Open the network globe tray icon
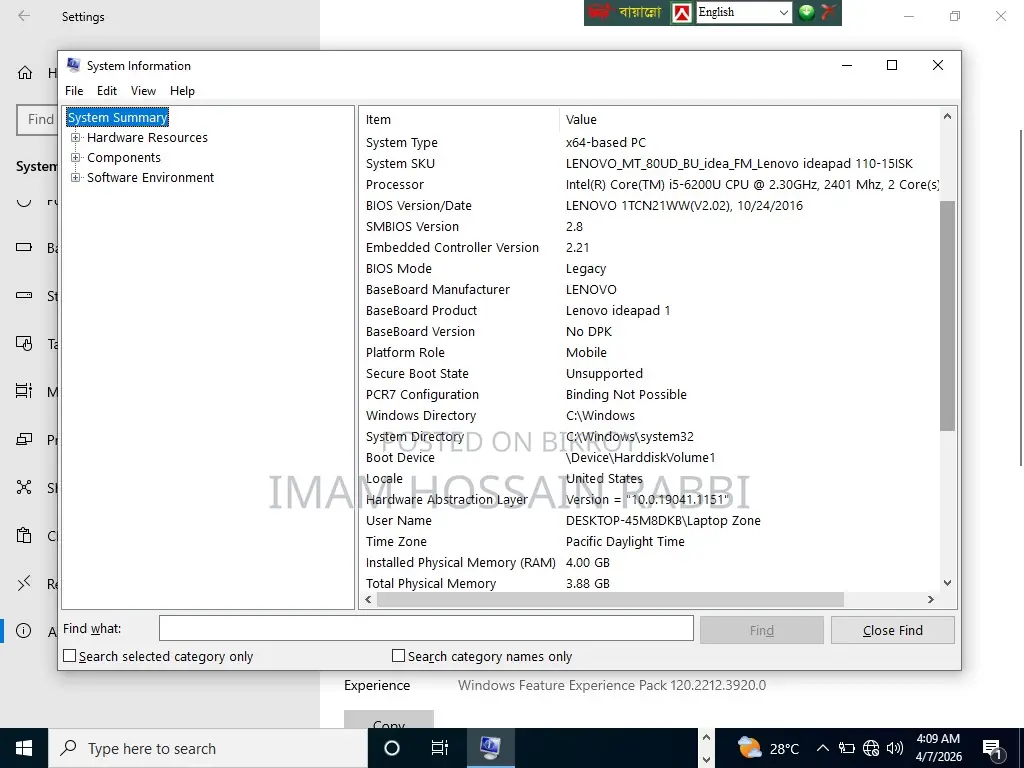Screen dimensions: 1024x768 pos(871,748)
